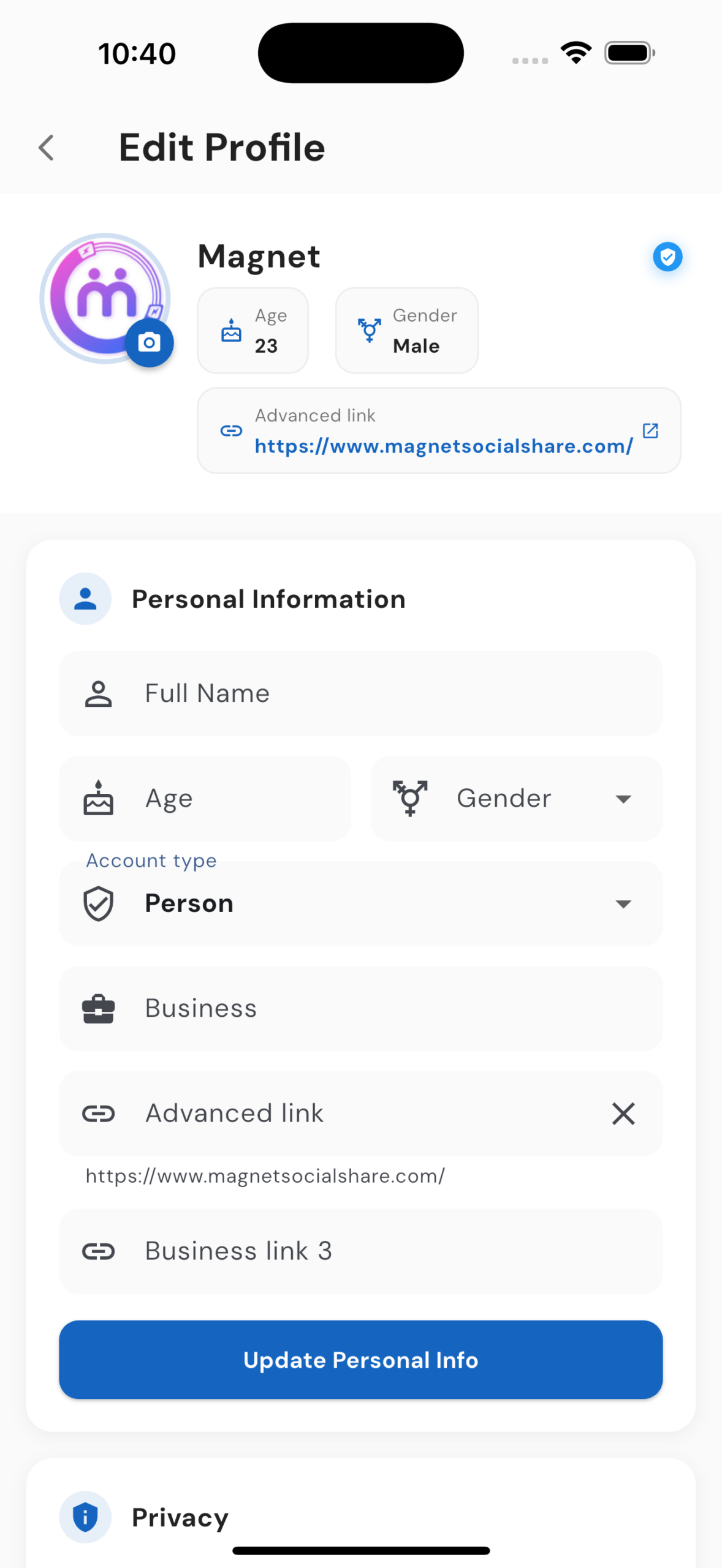Open the external link icon beside URL
The height and width of the screenshot is (1568, 722).
click(x=650, y=431)
